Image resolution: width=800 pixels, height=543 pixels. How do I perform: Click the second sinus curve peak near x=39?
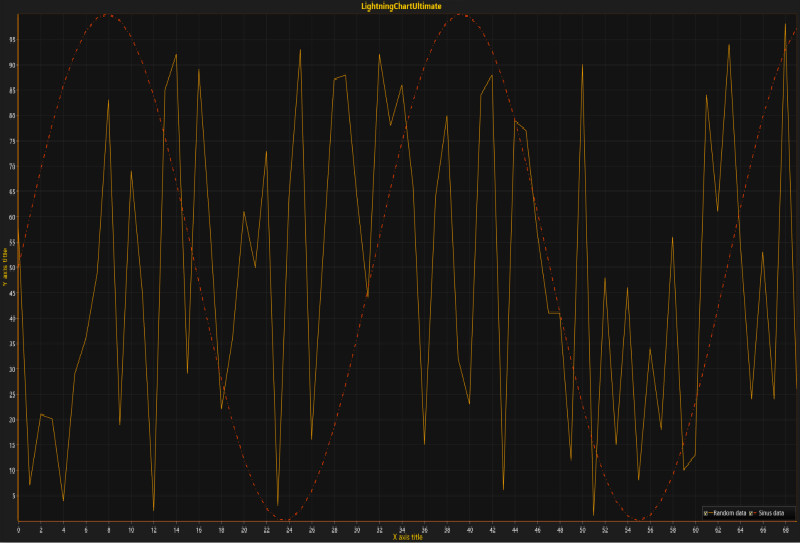[459, 15]
